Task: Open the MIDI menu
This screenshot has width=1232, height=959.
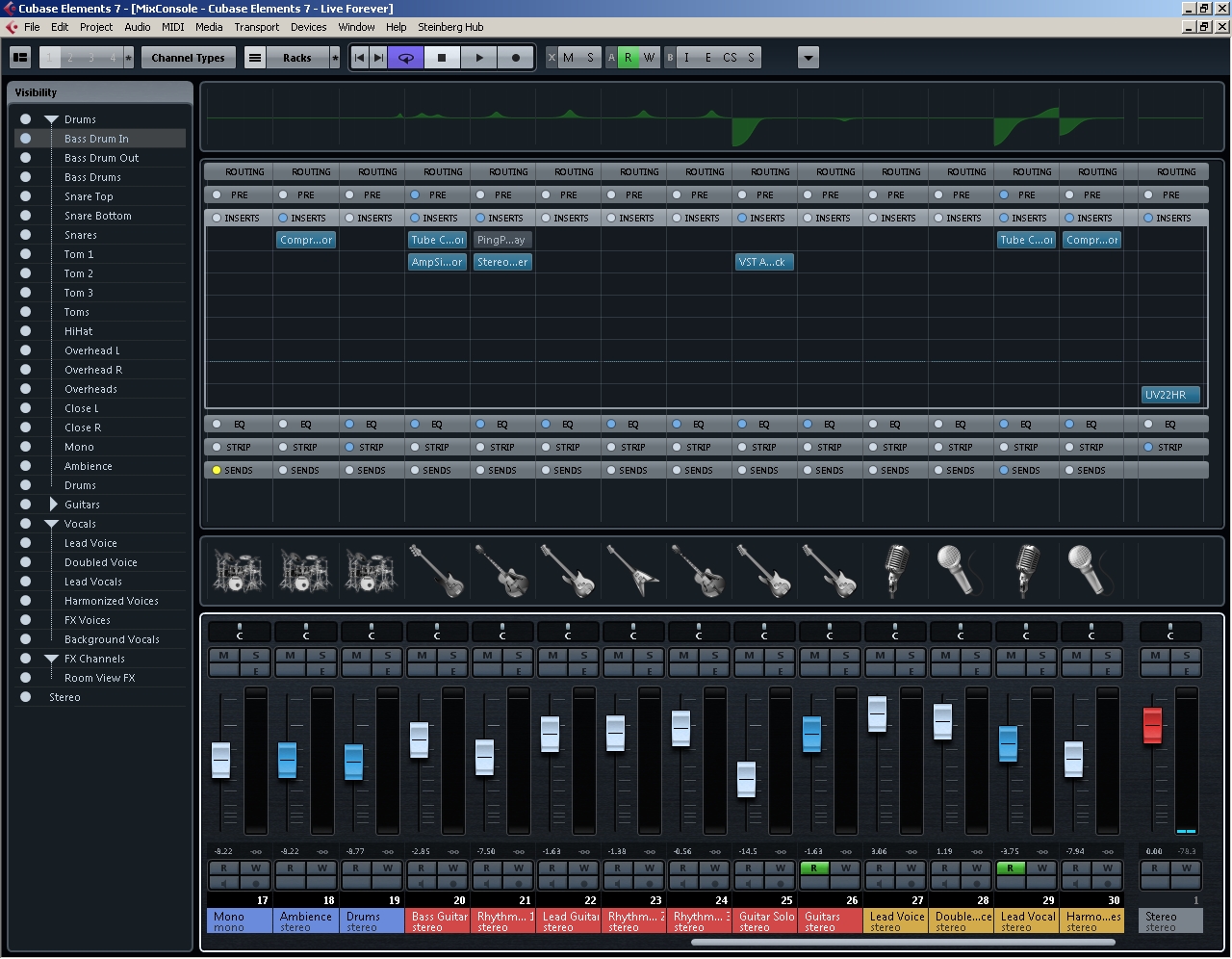Action: 173,27
